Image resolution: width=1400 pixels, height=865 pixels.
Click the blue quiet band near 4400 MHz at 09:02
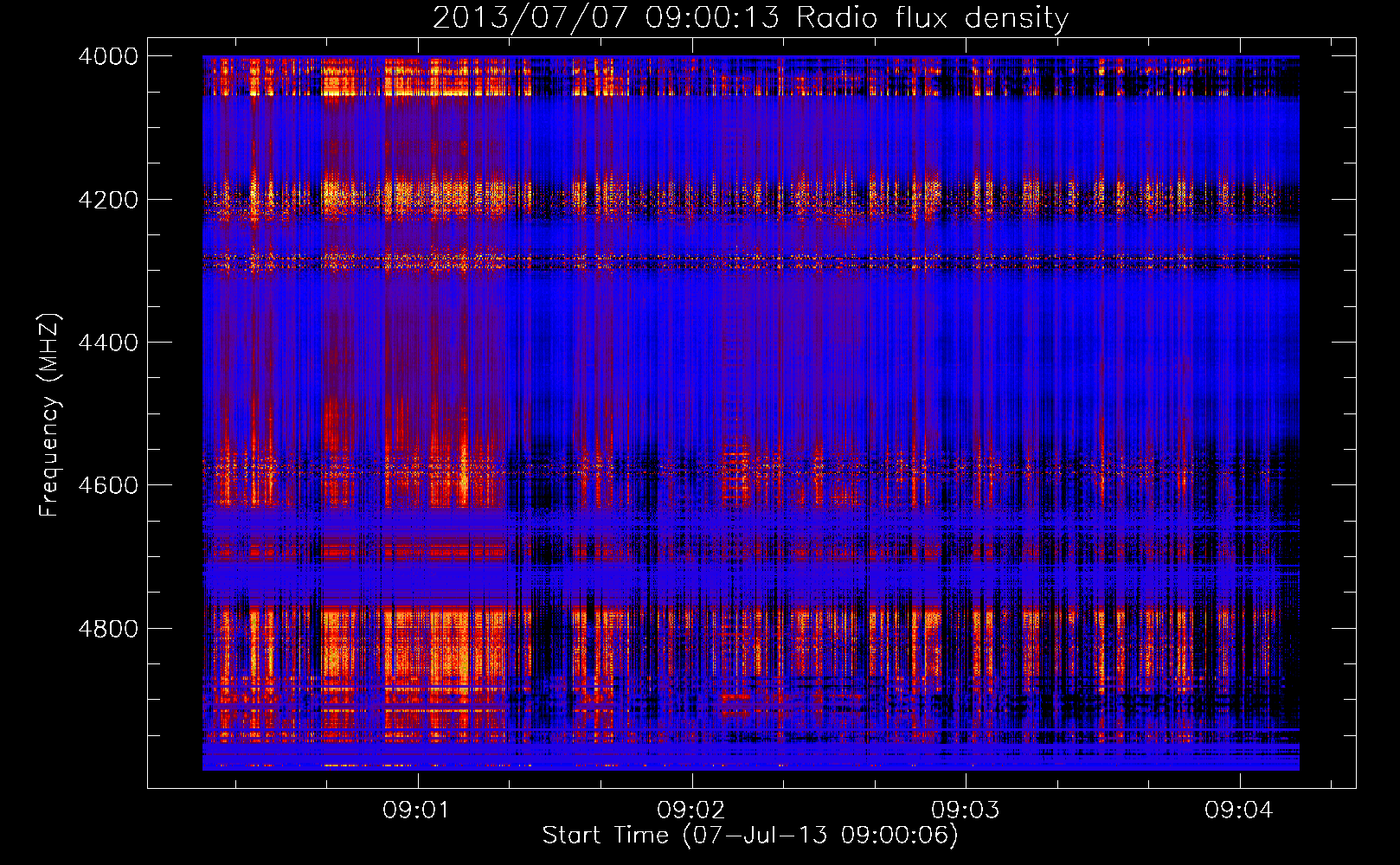point(691,346)
